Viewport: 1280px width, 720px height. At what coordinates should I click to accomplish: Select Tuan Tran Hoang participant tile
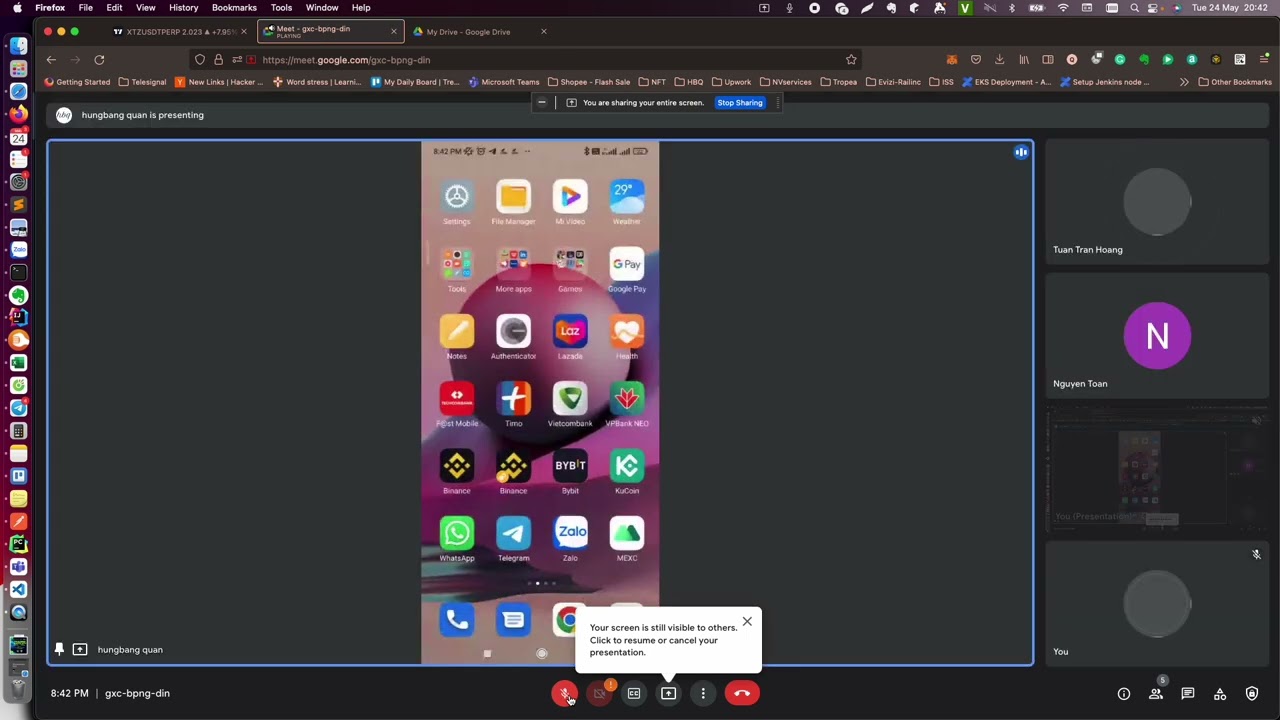point(1157,201)
